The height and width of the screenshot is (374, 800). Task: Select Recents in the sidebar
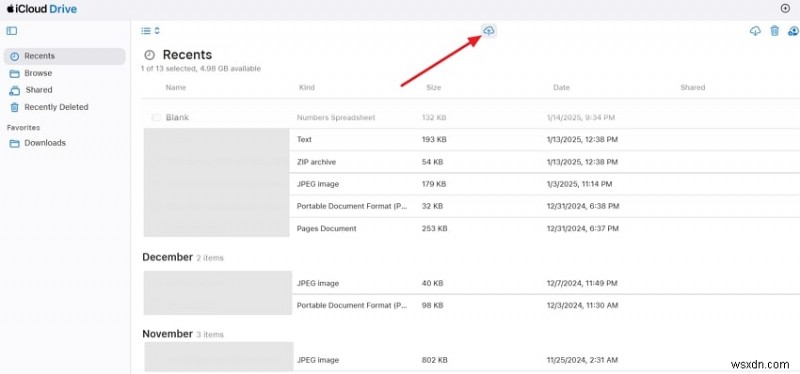pyautogui.click(x=64, y=56)
